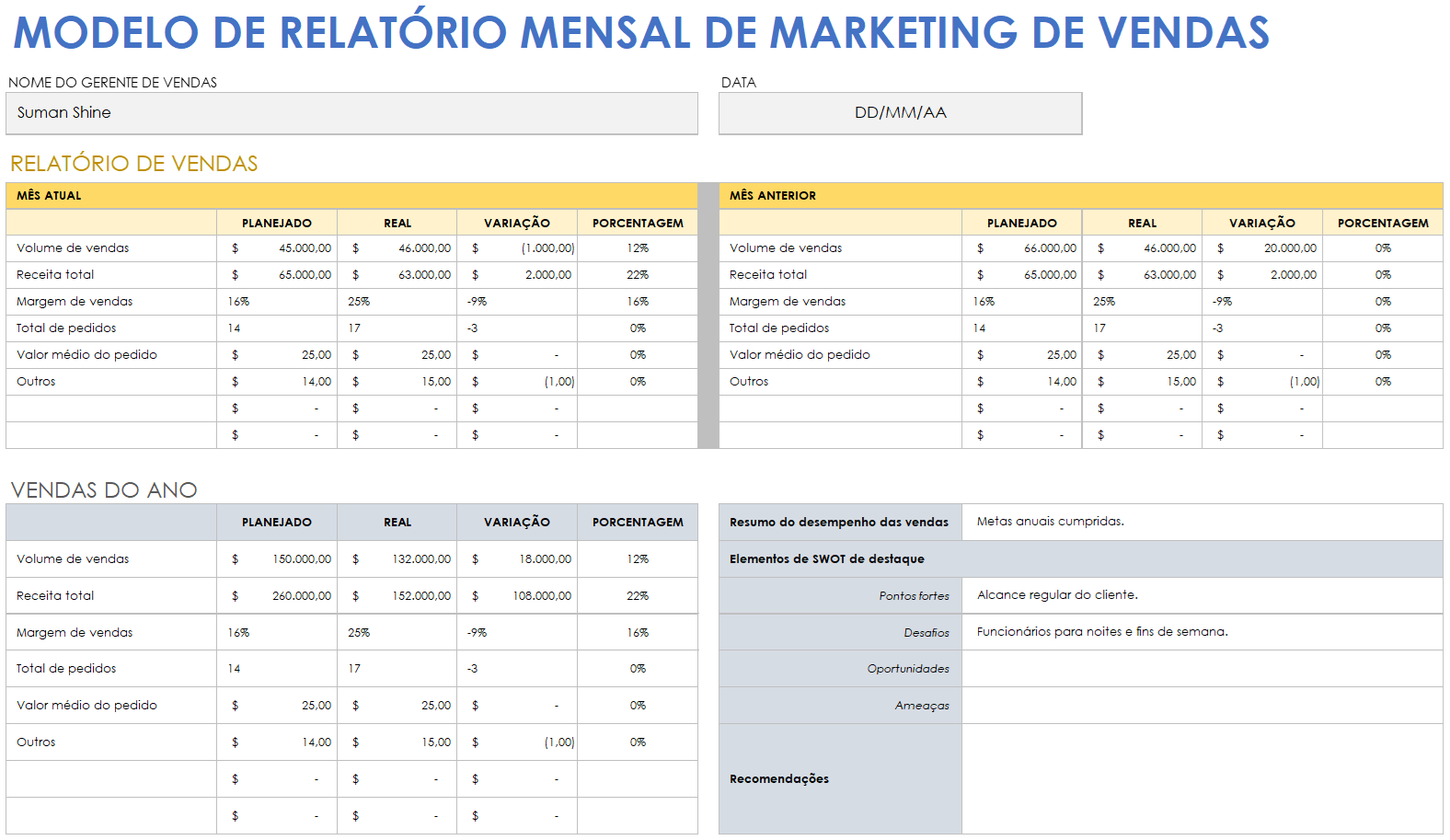
Task: Click the sales manager name field 'Suman Shine'
Action: click(x=351, y=113)
